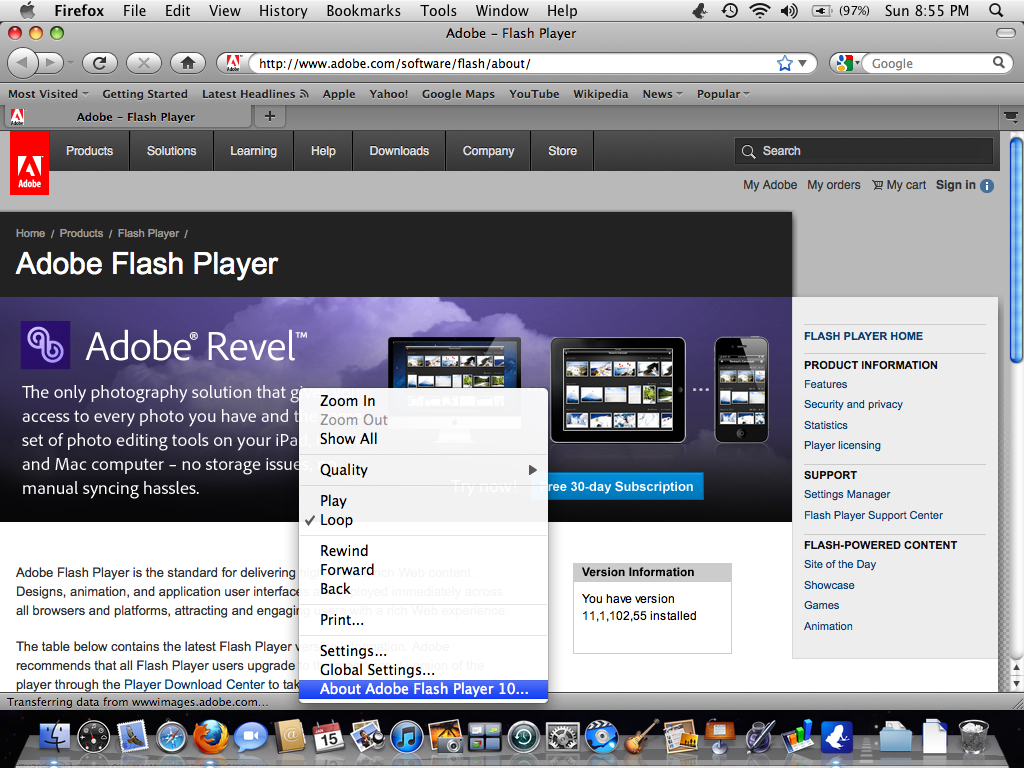Open the search engine selector dropdown
Image resolution: width=1024 pixels, height=768 pixels.
(847, 63)
